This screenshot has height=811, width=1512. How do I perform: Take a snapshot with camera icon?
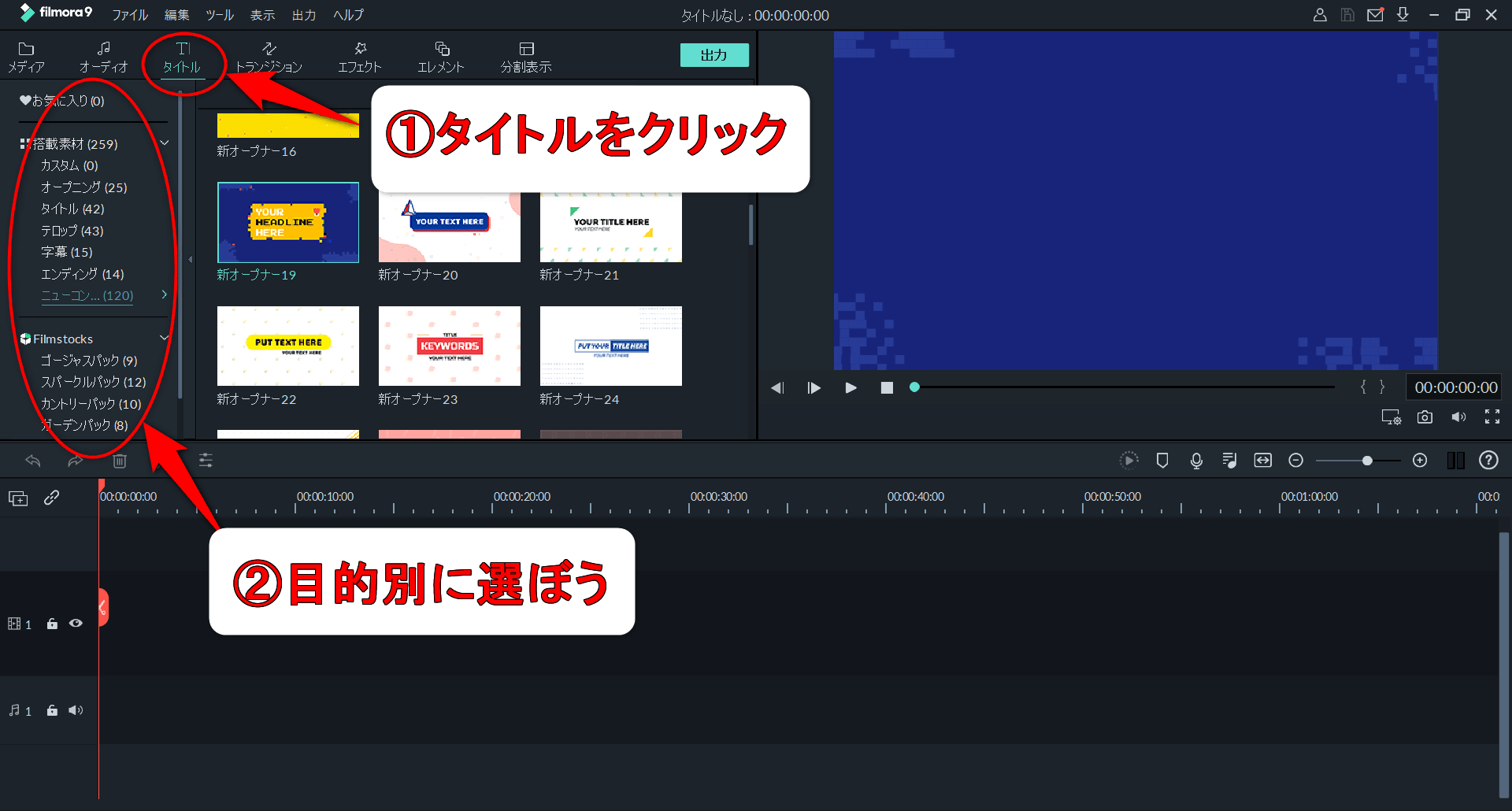tap(1425, 417)
